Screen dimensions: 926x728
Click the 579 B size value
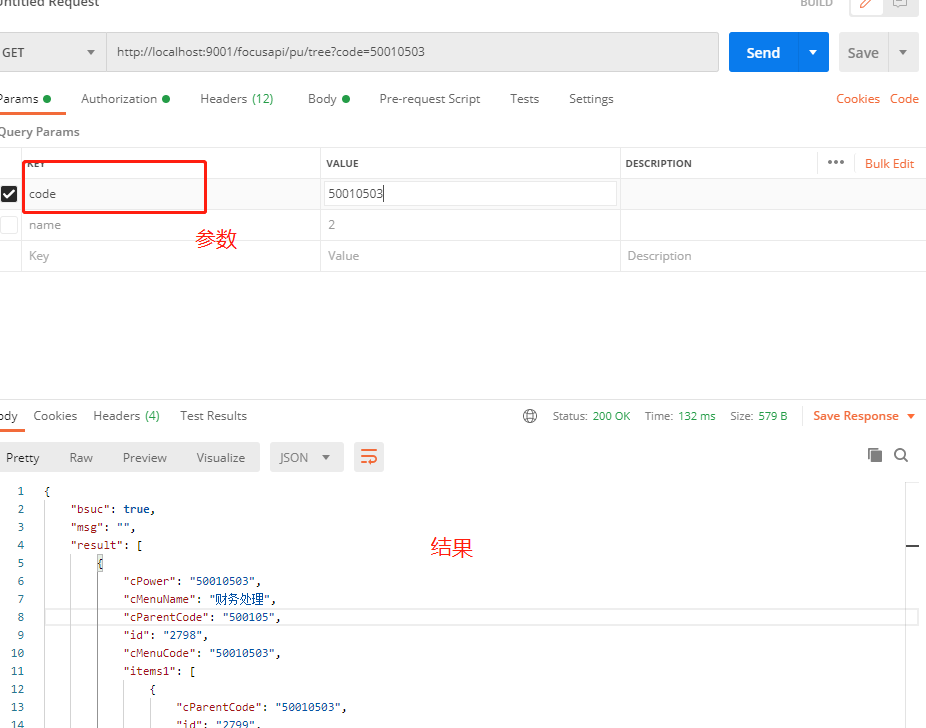point(772,416)
